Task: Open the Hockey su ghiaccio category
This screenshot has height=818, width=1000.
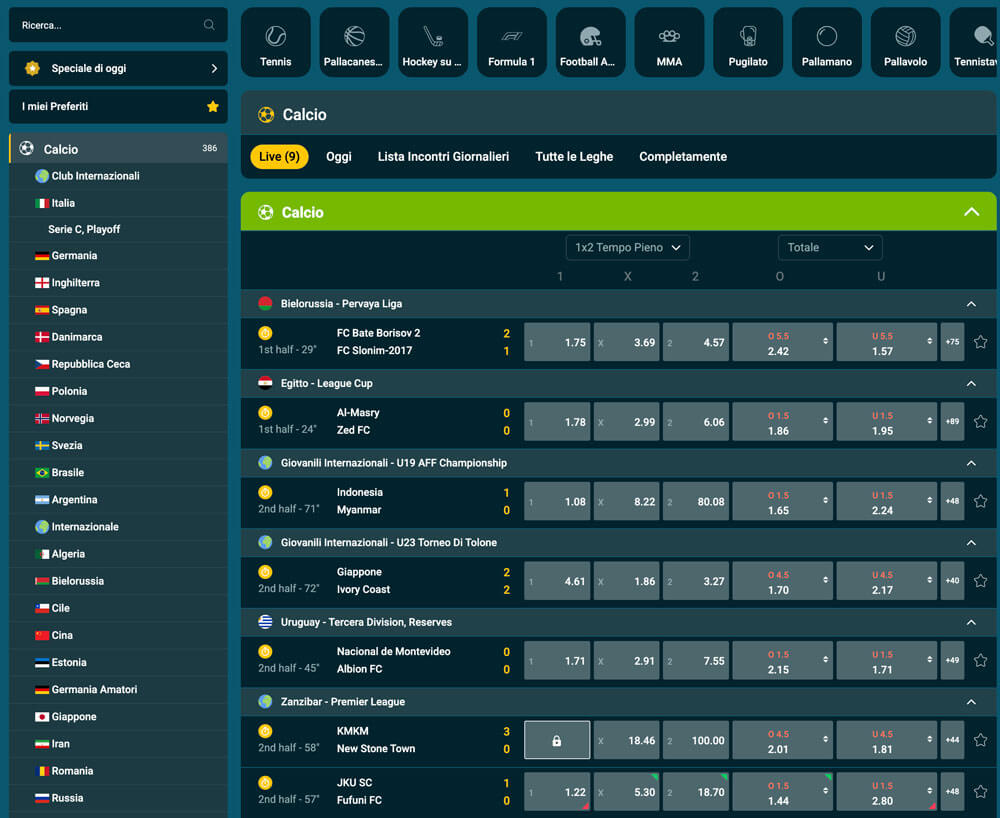Action: coord(432,43)
